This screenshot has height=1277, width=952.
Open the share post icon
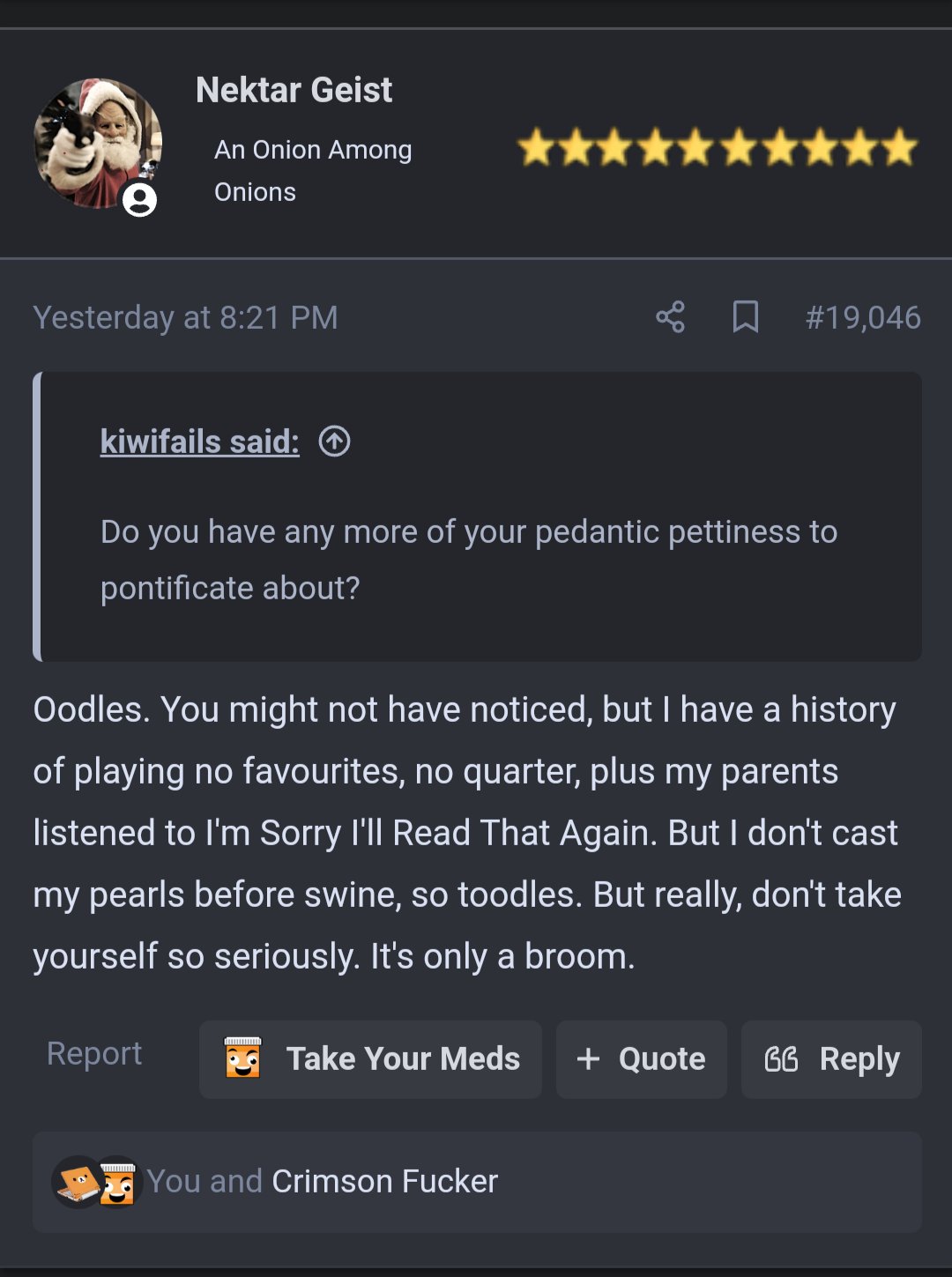click(670, 317)
